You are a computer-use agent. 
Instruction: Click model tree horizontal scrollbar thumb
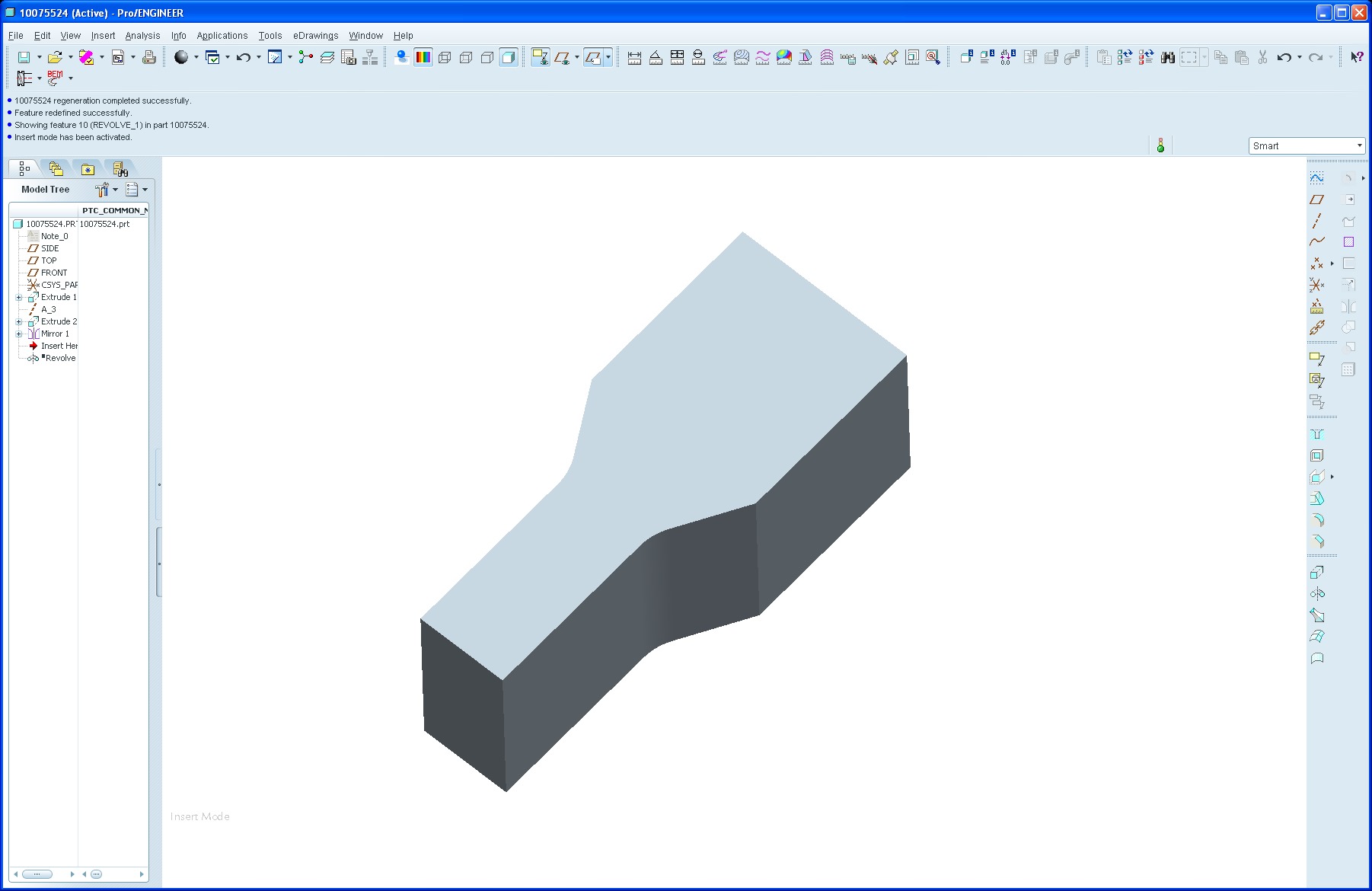point(37,874)
